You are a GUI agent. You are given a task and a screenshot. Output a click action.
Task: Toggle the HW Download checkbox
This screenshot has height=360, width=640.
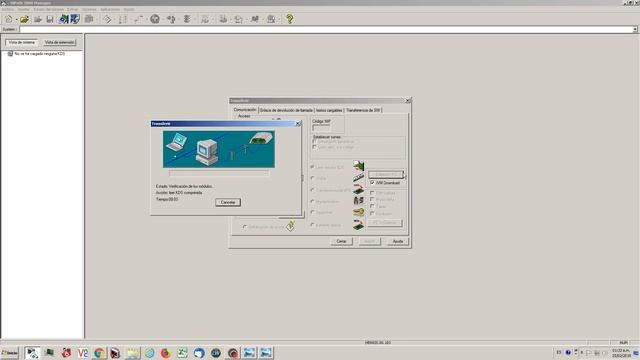(x=372, y=183)
